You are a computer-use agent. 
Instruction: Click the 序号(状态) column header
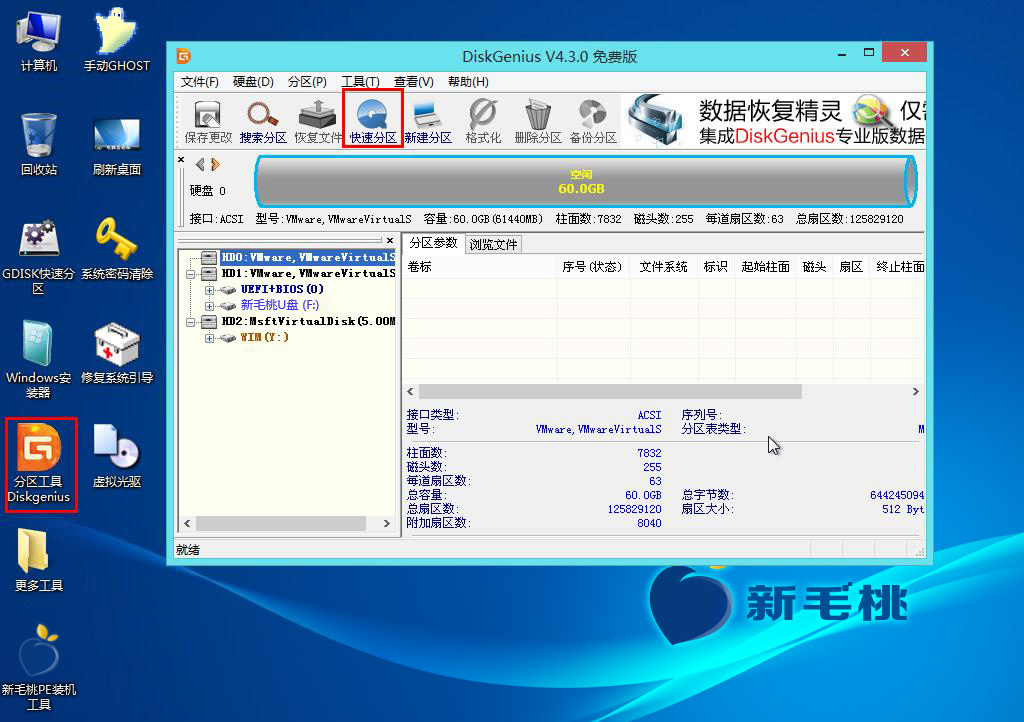click(x=593, y=266)
